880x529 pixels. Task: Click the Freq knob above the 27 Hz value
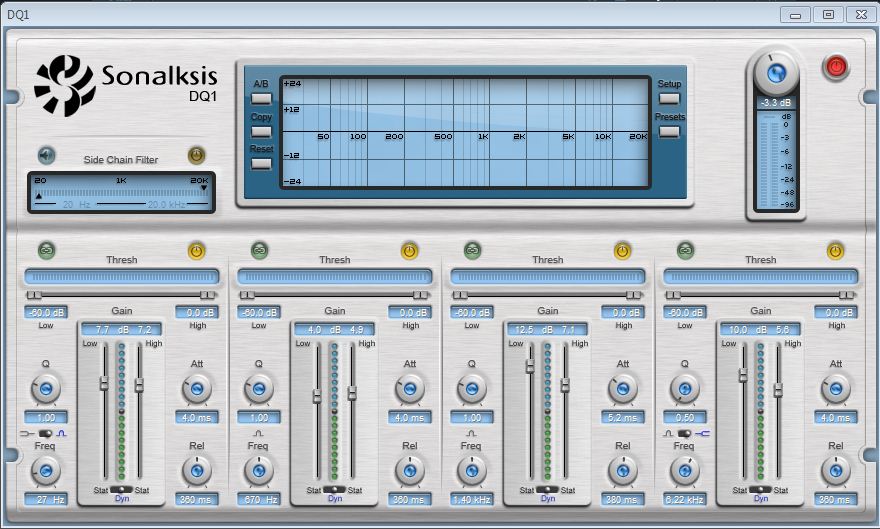[x=46, y=470]
